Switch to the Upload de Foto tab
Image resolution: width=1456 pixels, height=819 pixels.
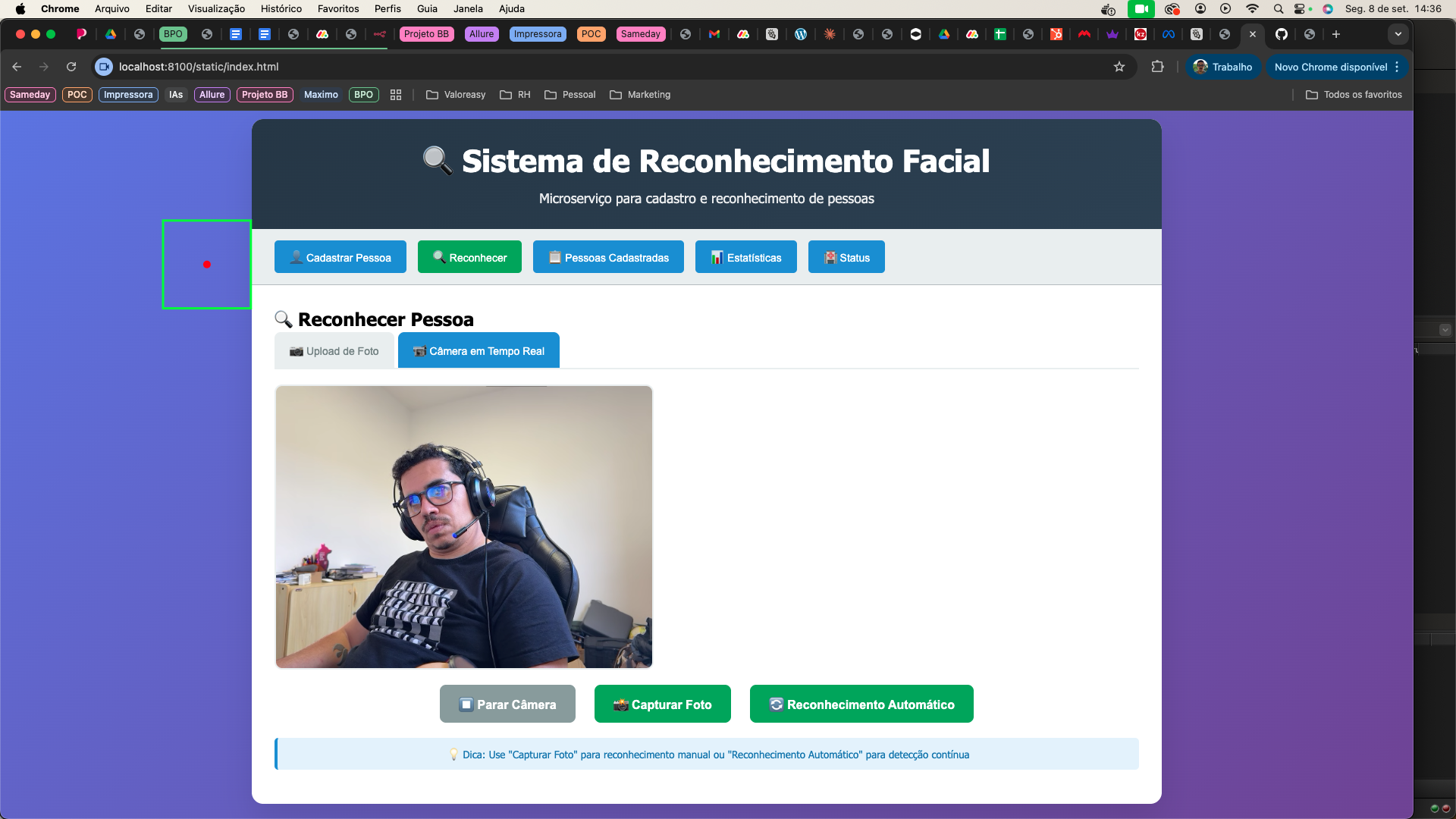(334, 351)
